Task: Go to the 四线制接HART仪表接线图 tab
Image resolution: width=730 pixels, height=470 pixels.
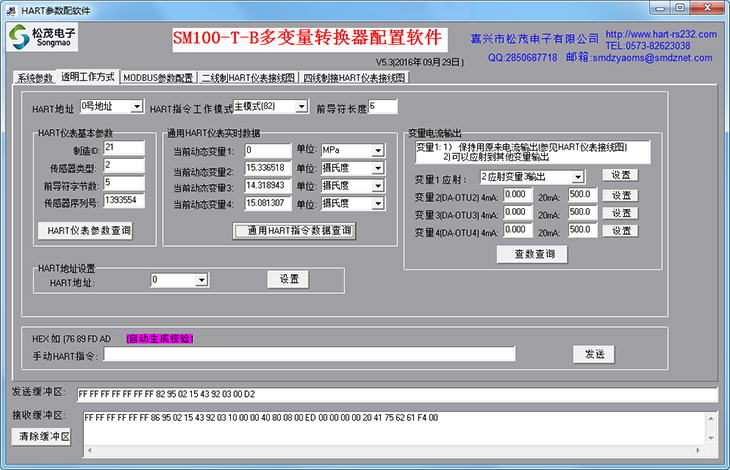Action: (x=354, y=78)
